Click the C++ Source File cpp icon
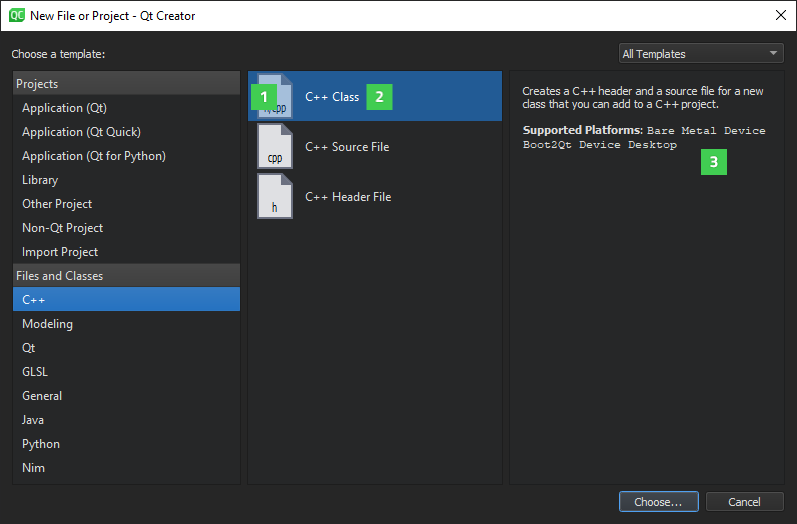 coord(275,147)
